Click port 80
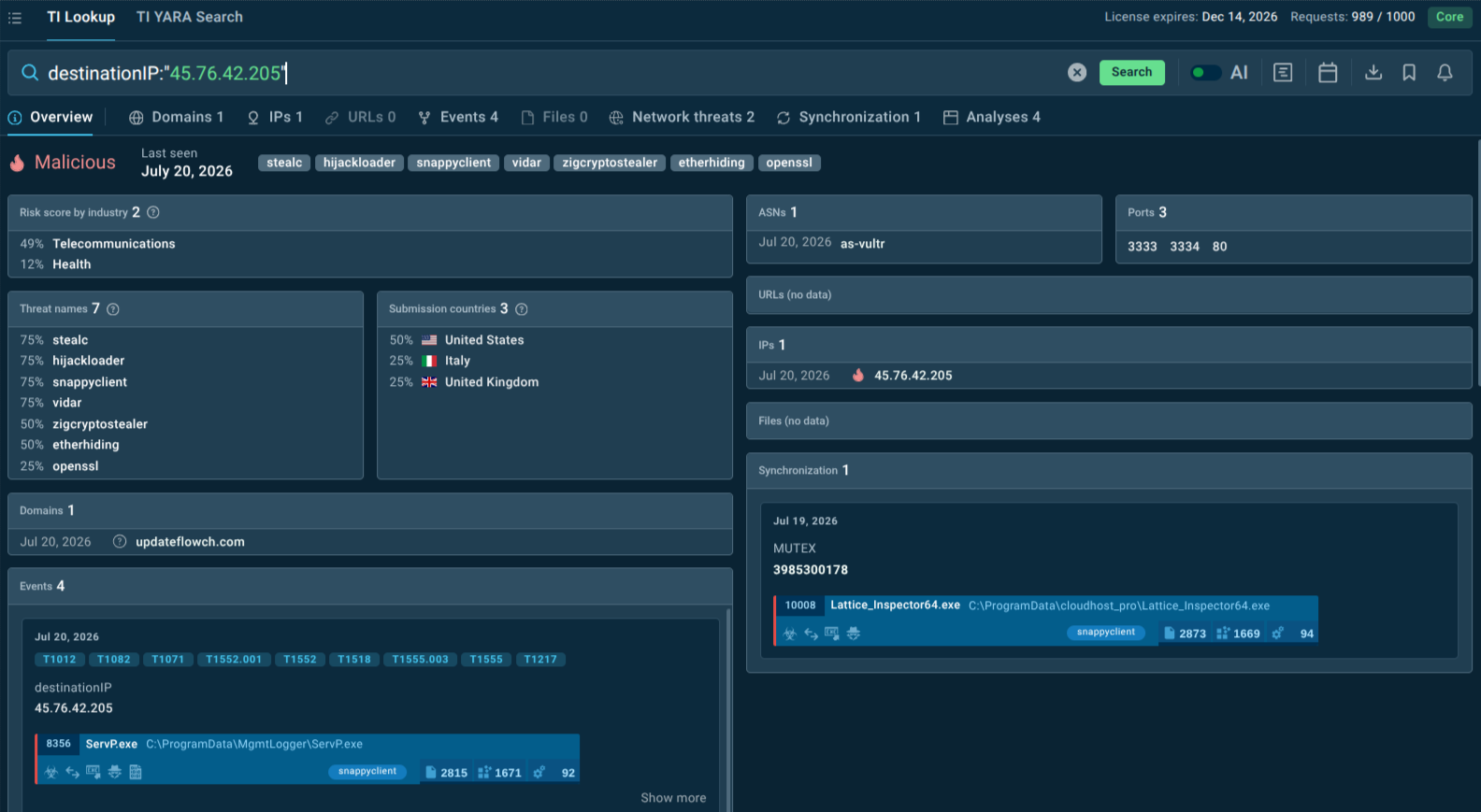The height and width of the screenshot is (812, 1481). coord(1219,247)
